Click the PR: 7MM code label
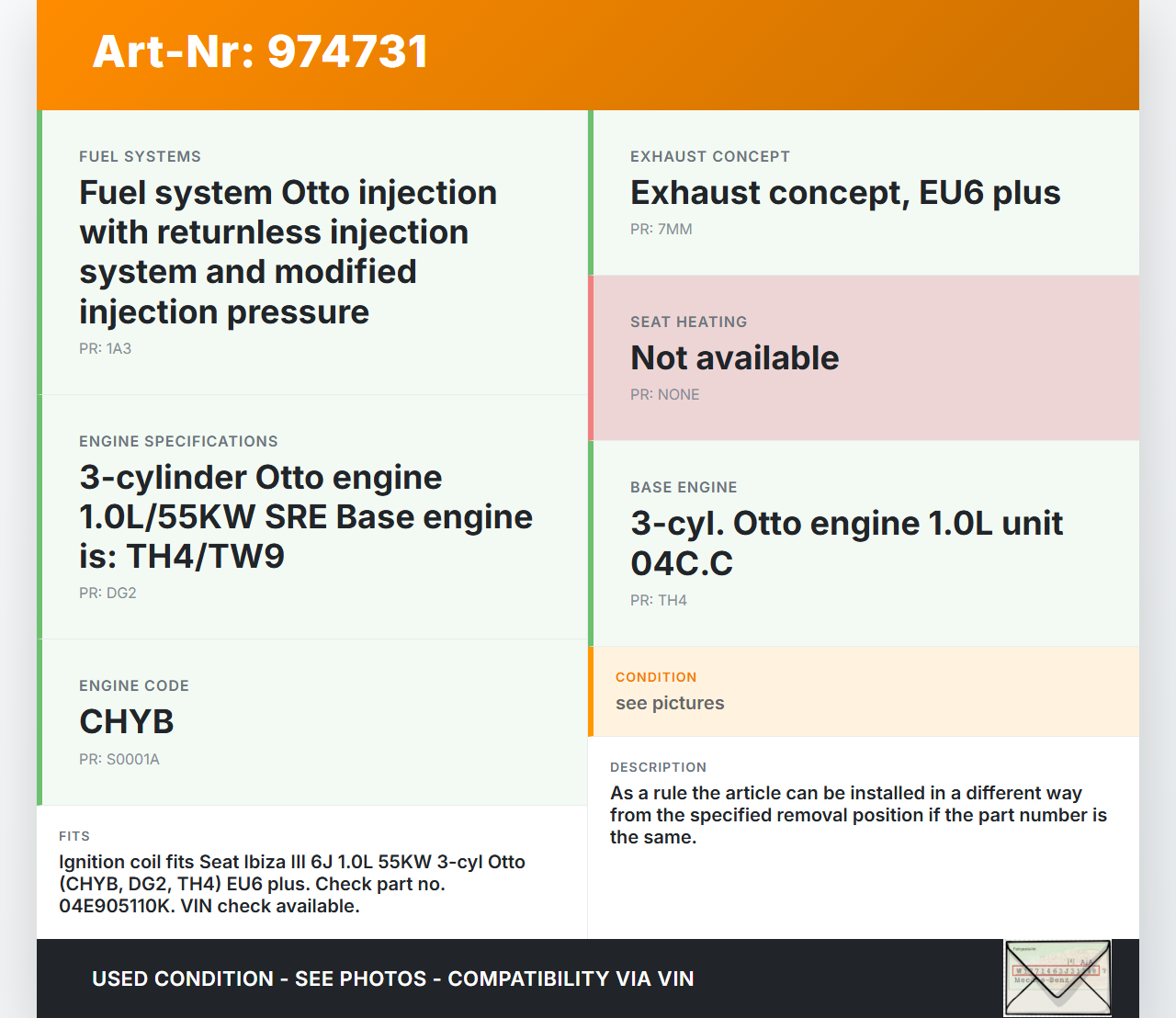Image resolution: width=1176 pixels, height=1018 pixels. click(x=661, y=230)
